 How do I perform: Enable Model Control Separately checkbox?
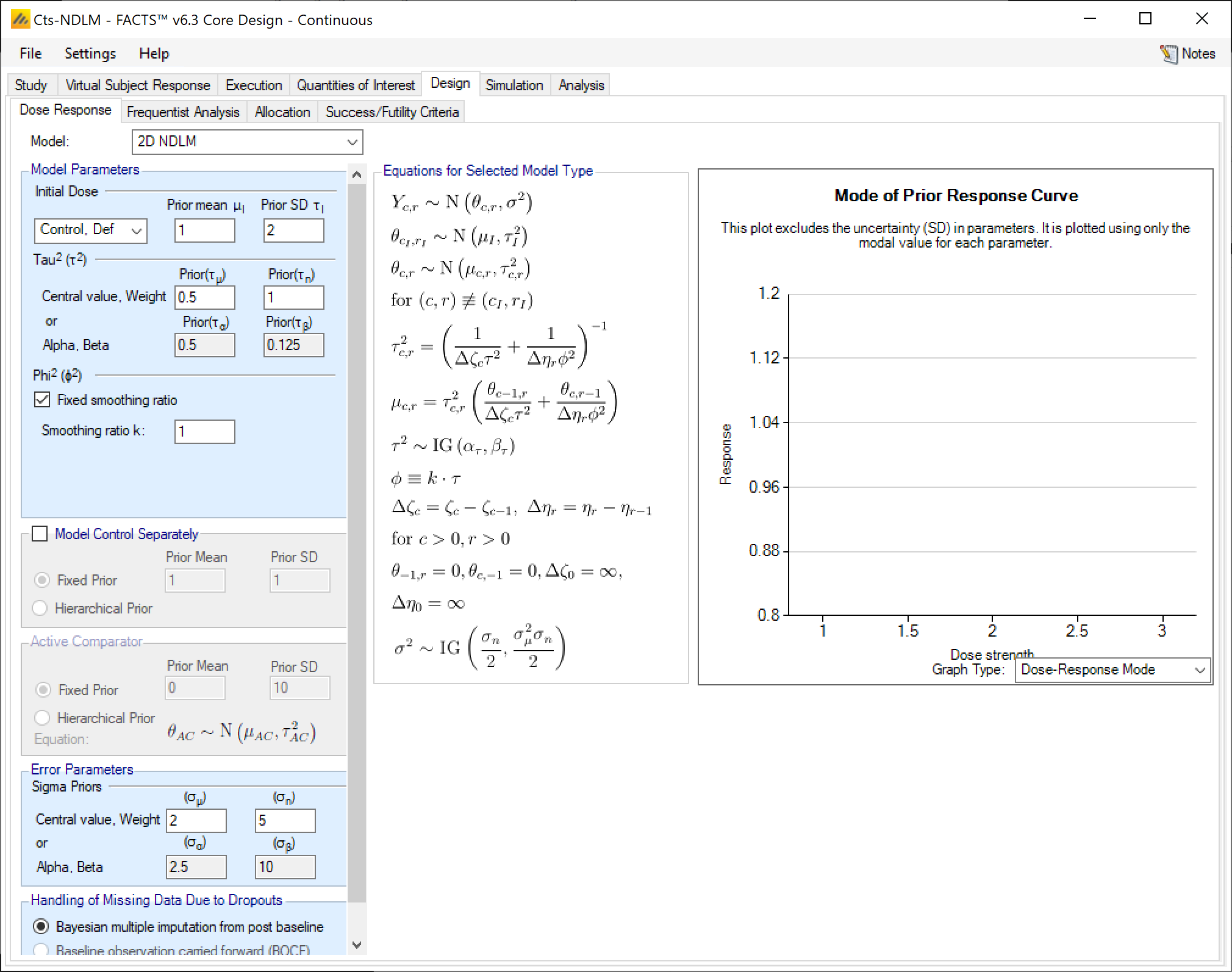40,534
